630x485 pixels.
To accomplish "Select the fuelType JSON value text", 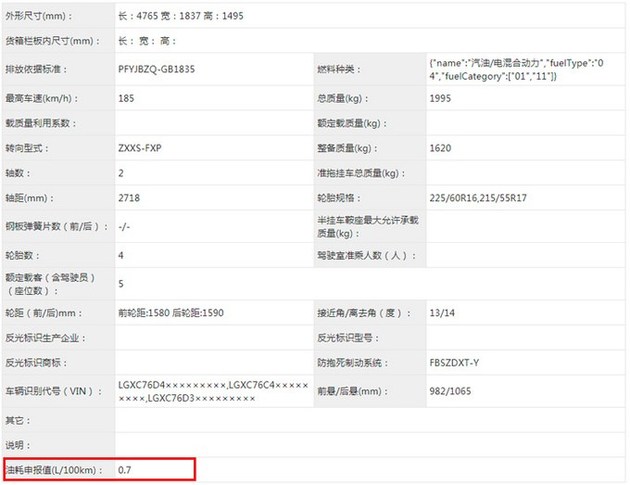I will click(516, 69).
